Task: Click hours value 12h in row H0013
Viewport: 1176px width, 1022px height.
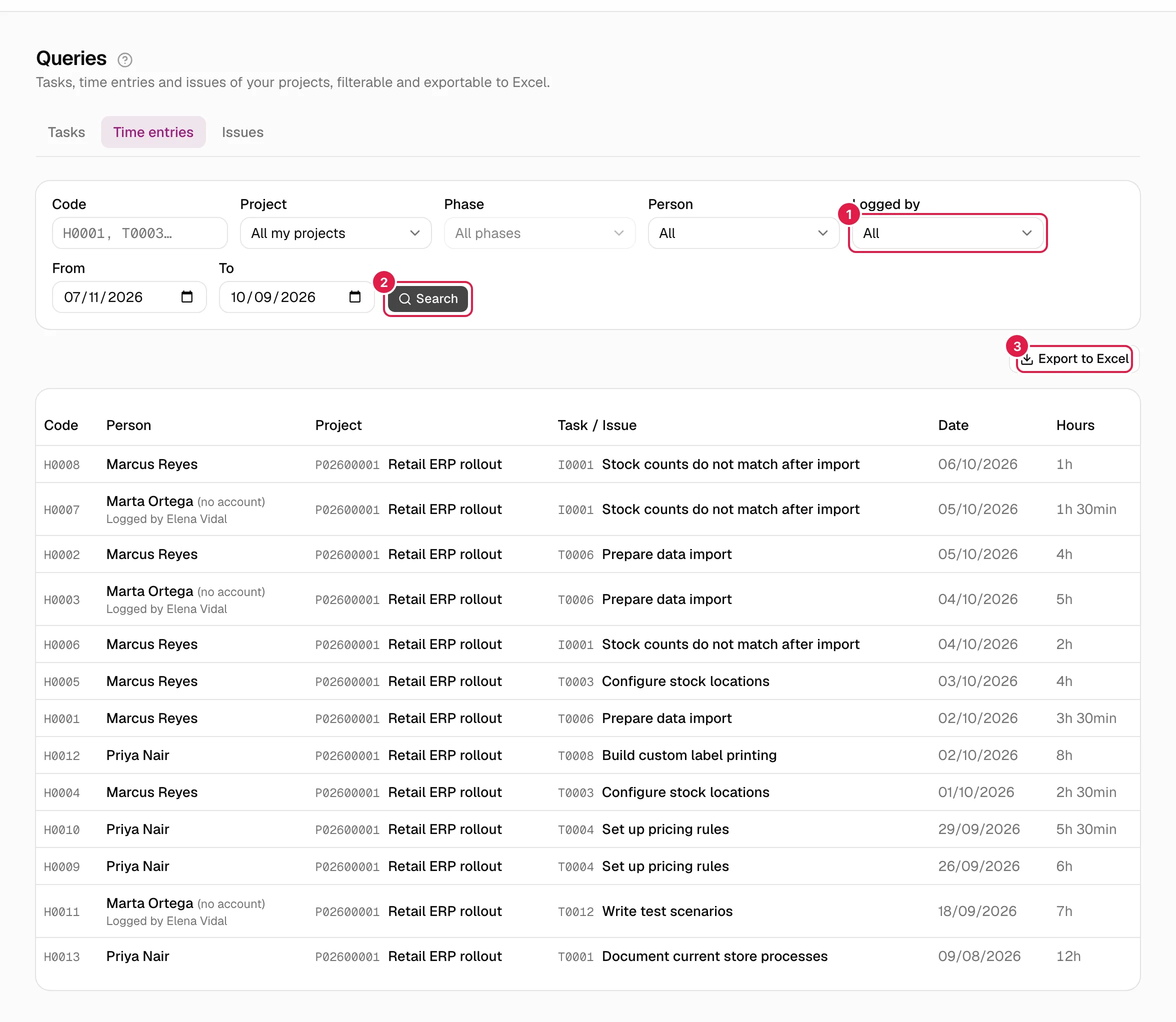Action: (1068, 956)
